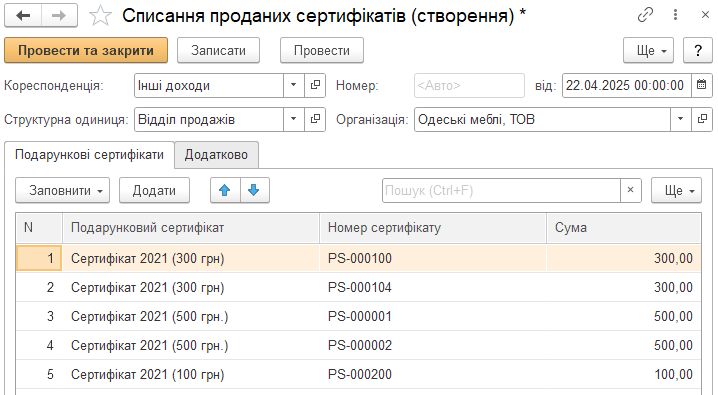Select Сертифікат 2021 (100 грн) cell
The image size is (718, 395).
[190, 374]
